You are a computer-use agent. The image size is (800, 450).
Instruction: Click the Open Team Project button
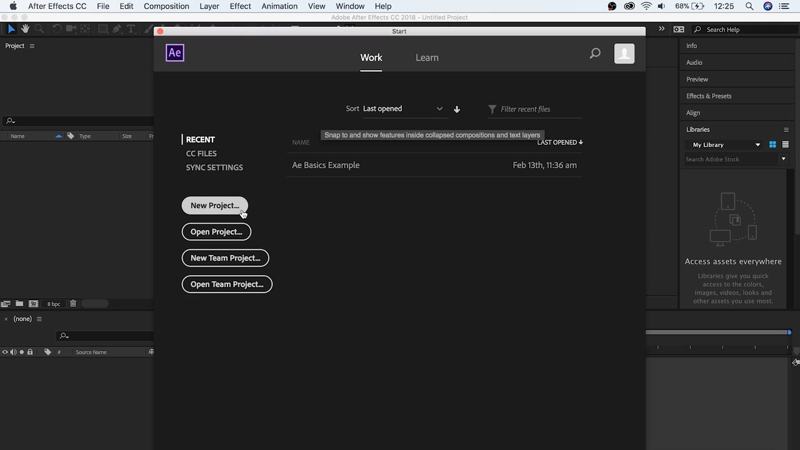click(227, 284)
